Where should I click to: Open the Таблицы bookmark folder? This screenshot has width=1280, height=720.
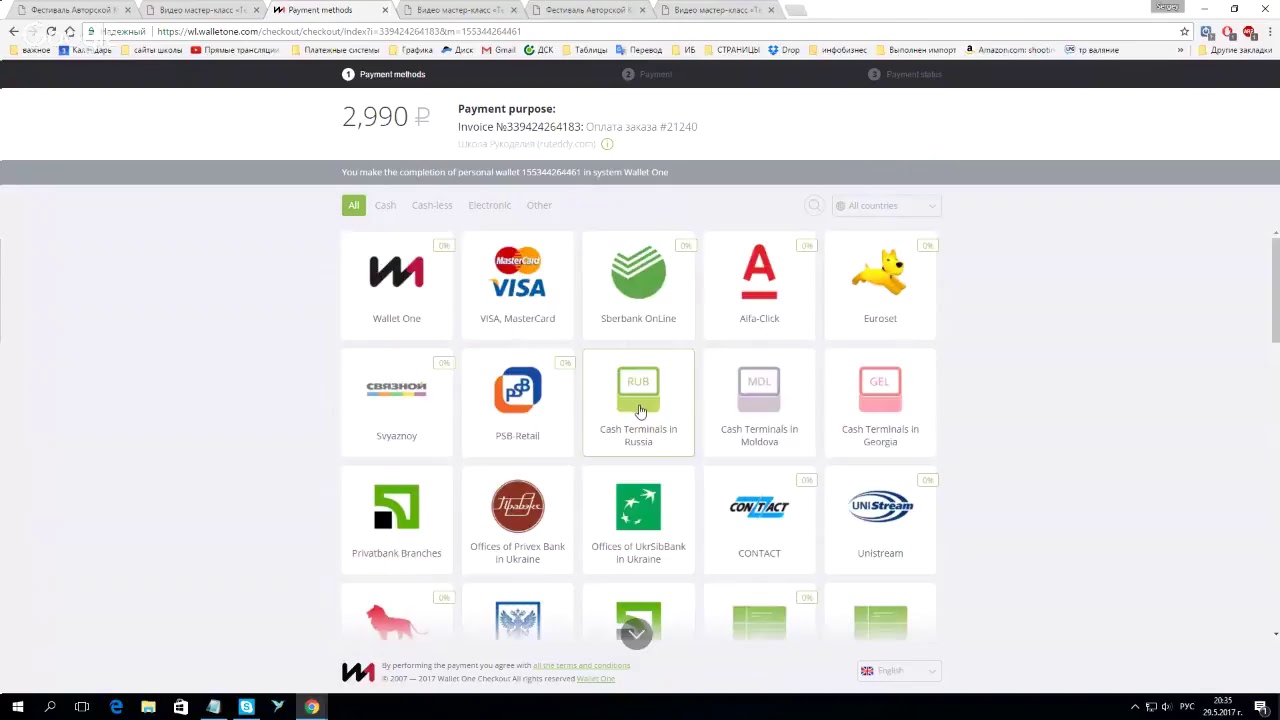584,50
